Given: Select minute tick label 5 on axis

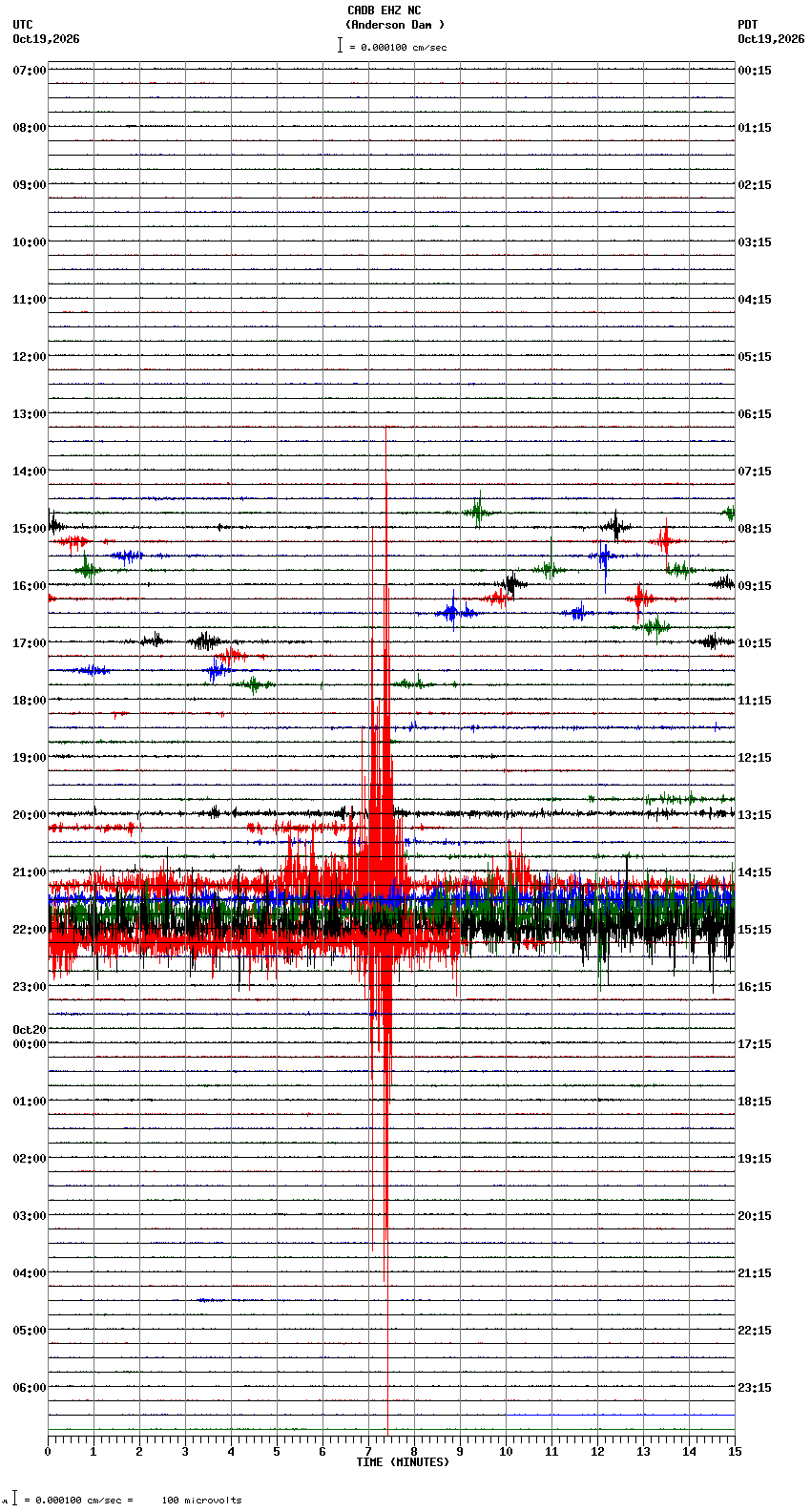Looking at the screenshot, I should point(277,1452).
